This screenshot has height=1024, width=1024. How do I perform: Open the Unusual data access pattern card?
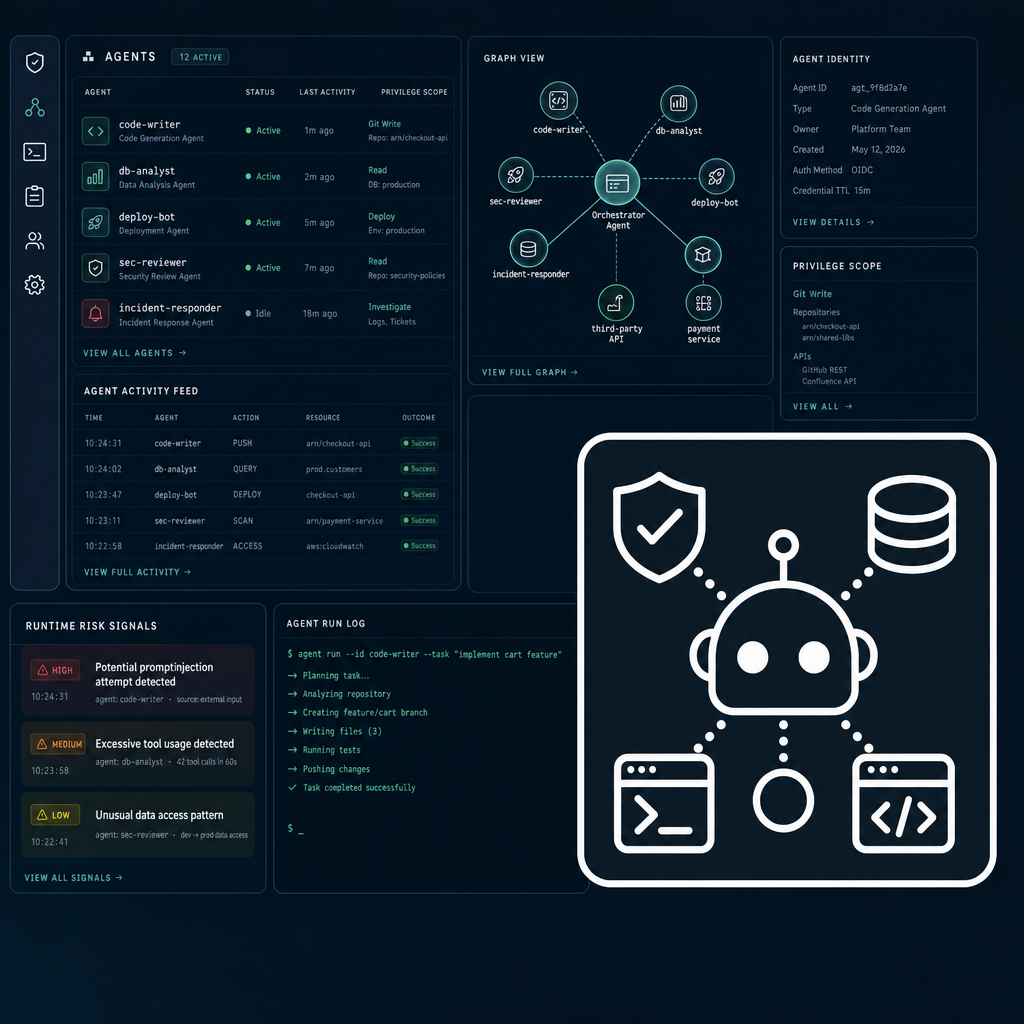(138, 825)
